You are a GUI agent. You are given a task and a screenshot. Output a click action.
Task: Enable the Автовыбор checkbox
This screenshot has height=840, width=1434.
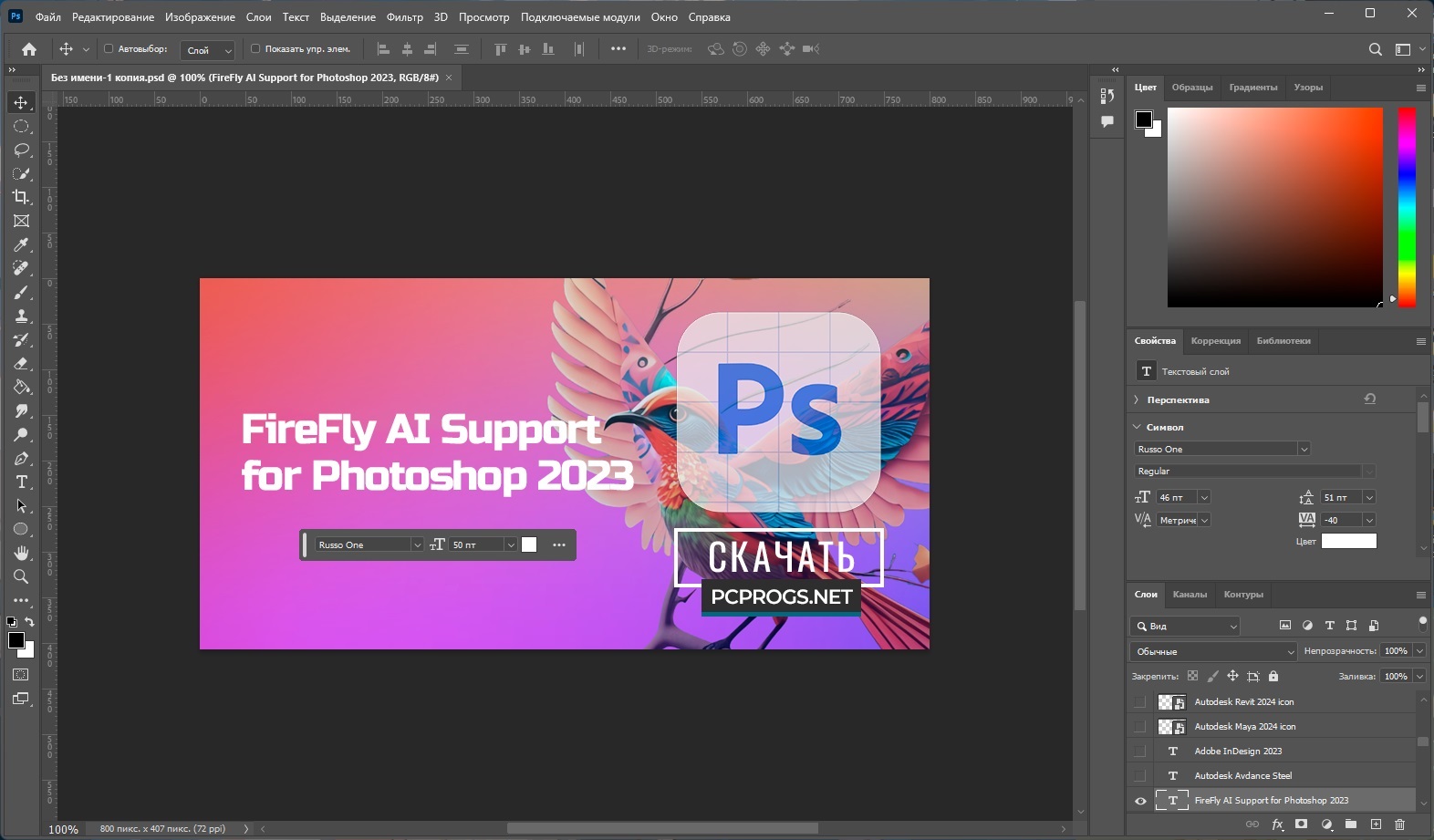tap(109, 49)
